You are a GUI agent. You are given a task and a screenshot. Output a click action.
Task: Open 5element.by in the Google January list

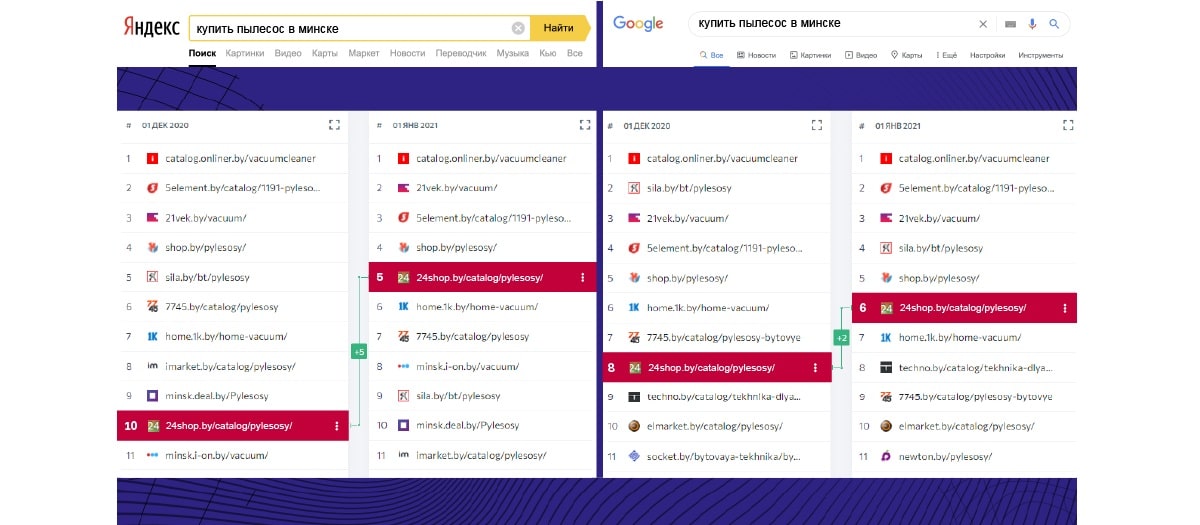(x=975, y=188)
